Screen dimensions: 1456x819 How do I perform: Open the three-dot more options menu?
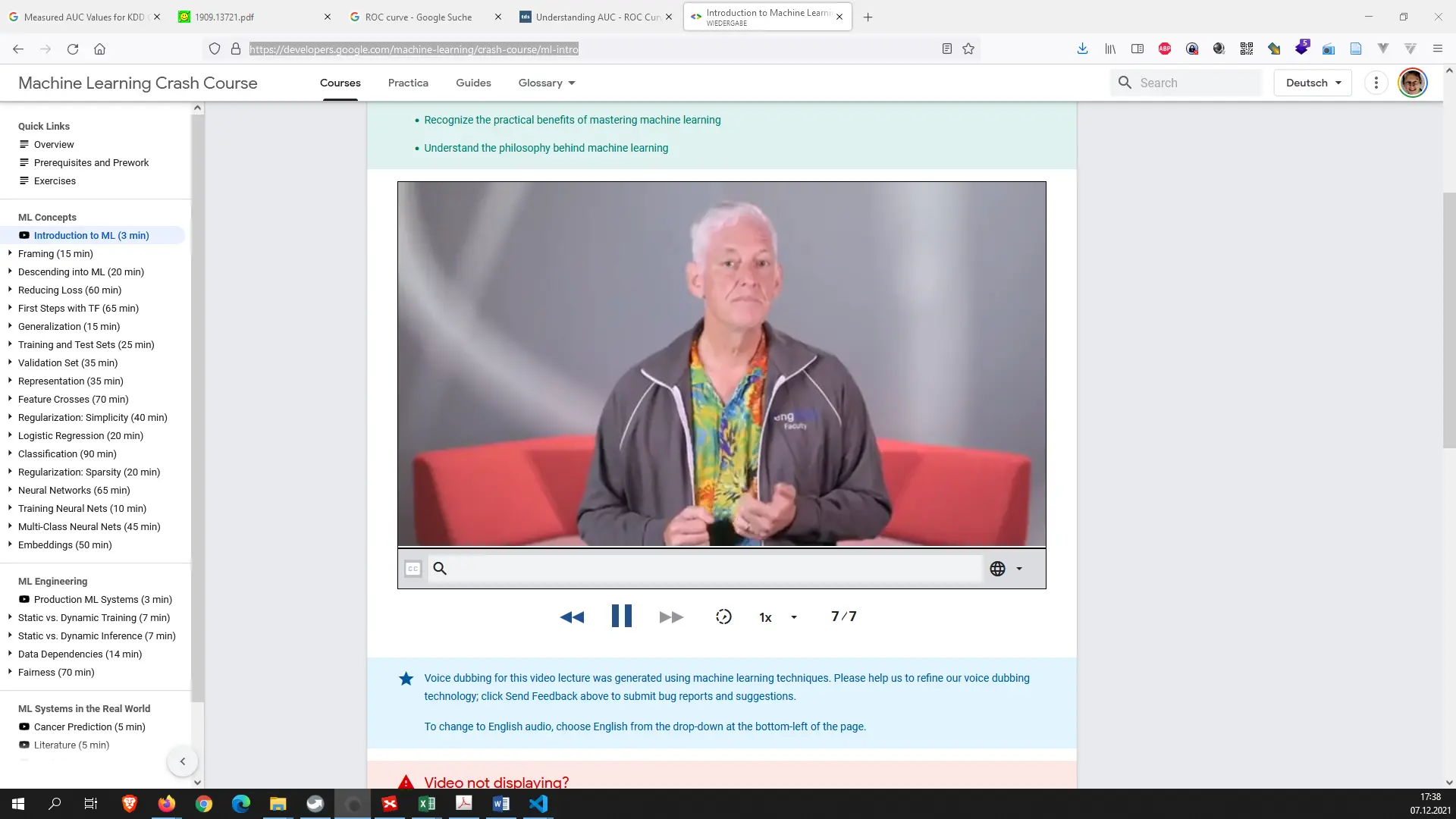point(1376,83)
